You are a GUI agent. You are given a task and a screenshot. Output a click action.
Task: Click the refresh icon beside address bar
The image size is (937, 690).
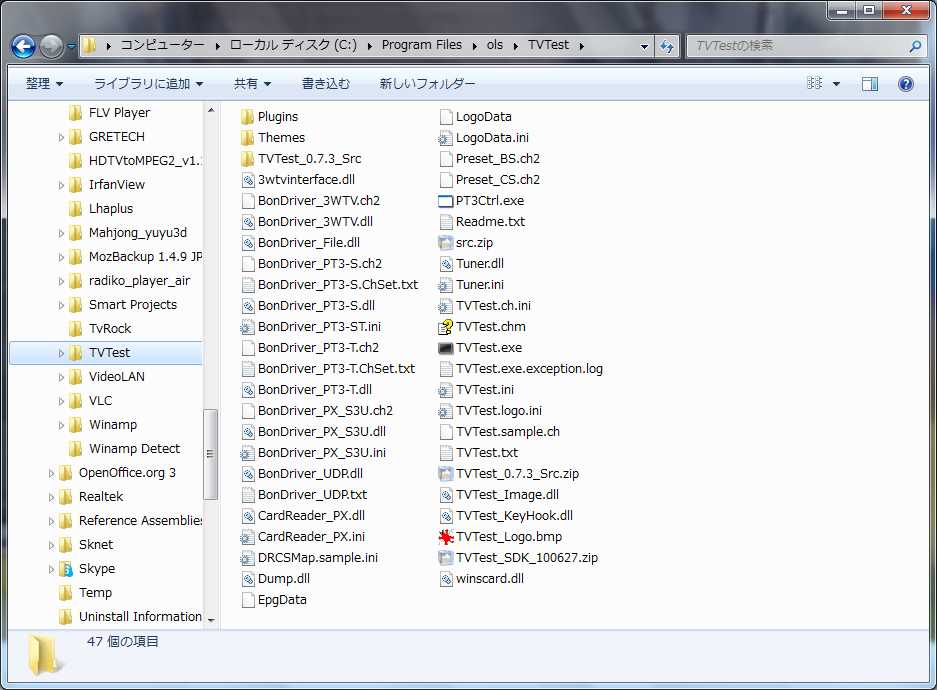(x=667, y=46)
